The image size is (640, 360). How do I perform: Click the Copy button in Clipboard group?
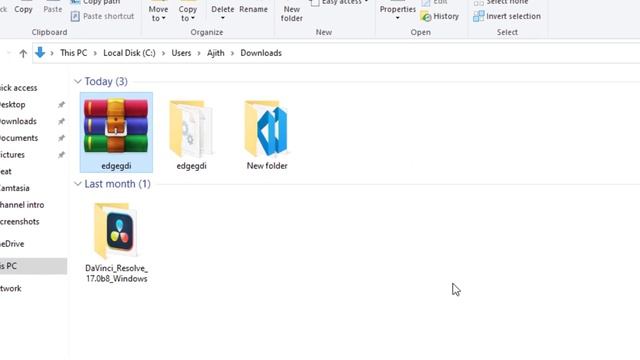coord(23,9)
